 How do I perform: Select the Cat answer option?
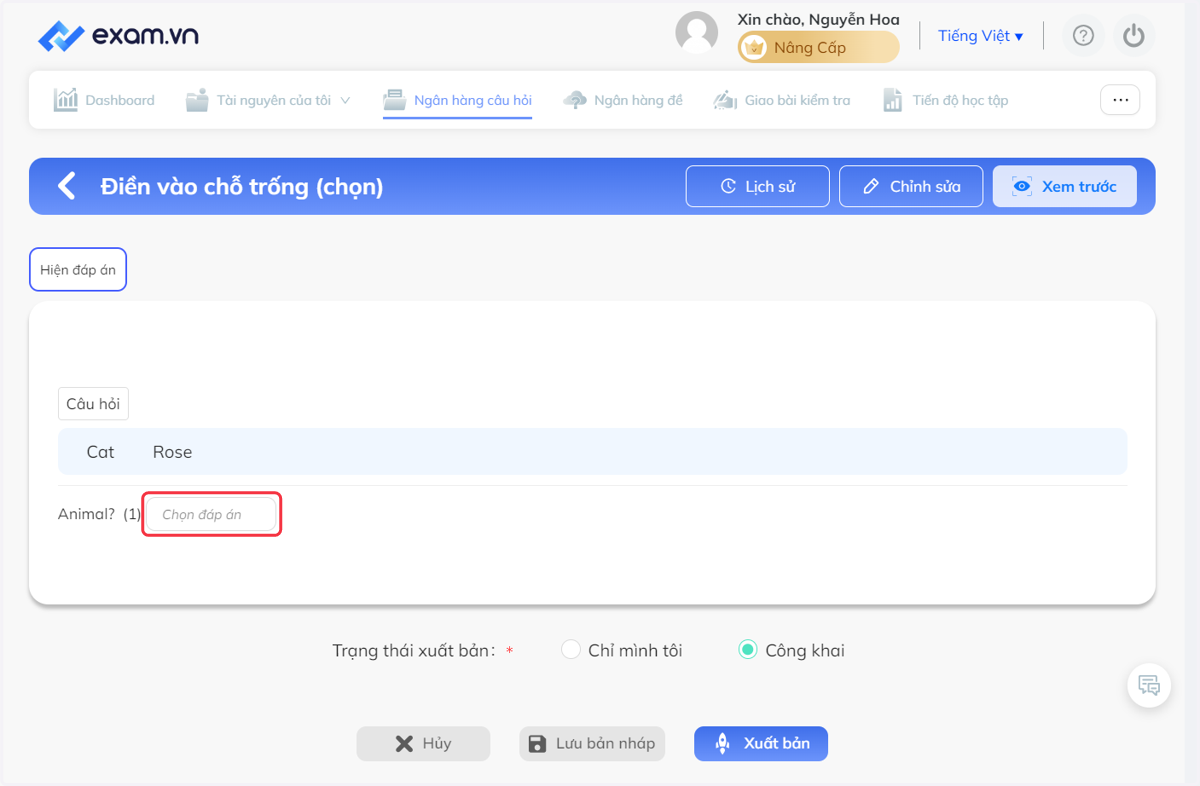[x=100, y=452]
